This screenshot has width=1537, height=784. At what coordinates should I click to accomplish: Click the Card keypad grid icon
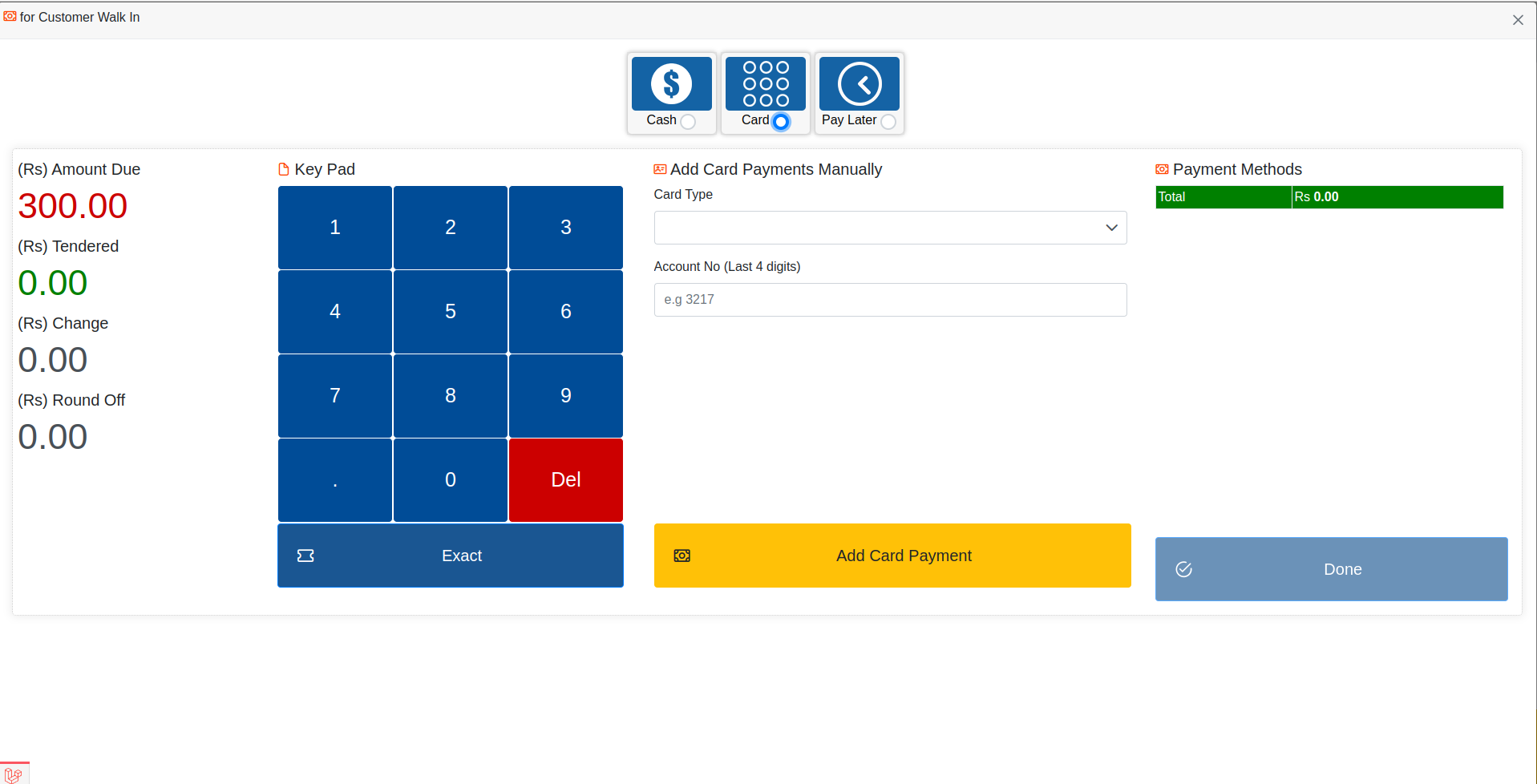tap(765, 83)
